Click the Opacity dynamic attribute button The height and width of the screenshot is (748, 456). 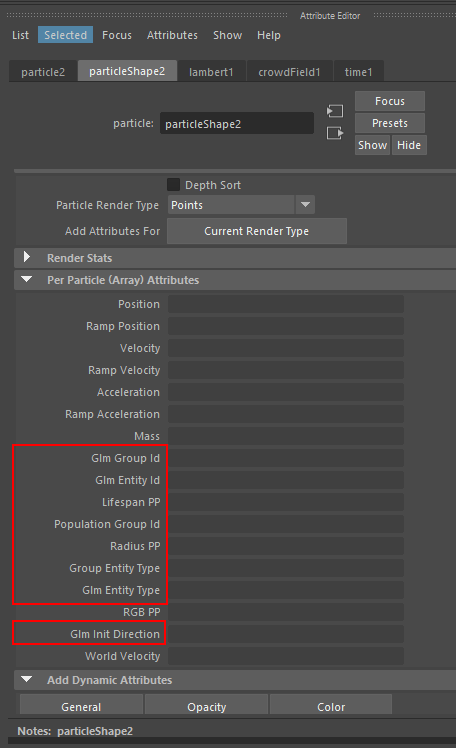pyautogui.click(x=207, y=706)
